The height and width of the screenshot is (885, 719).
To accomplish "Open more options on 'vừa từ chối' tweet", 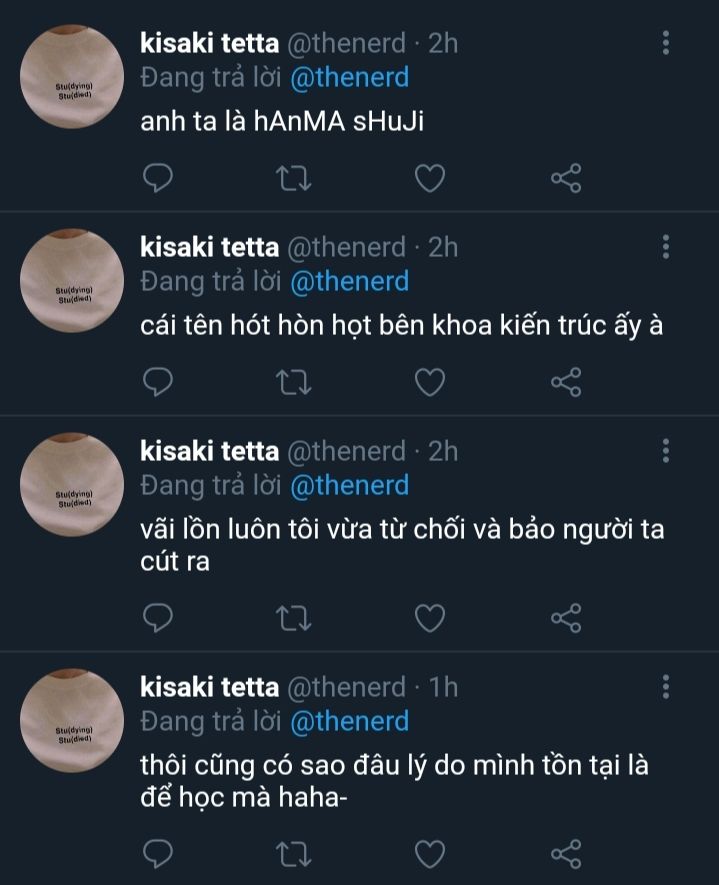I will tap(667, 451).
